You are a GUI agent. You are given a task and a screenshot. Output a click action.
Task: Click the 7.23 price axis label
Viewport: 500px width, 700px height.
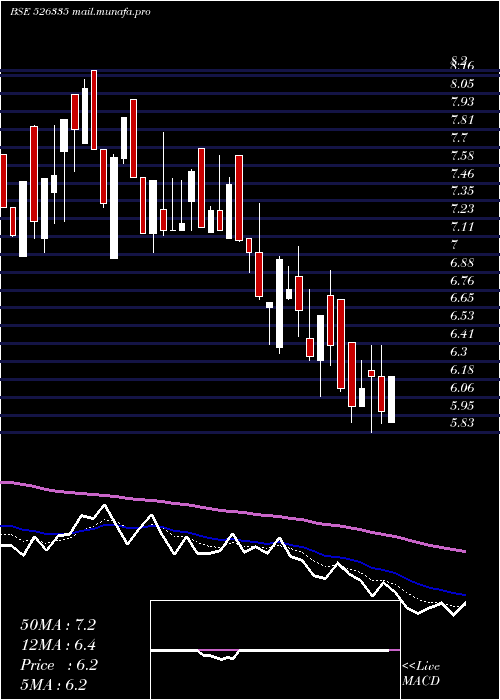[x=462, y=209]
